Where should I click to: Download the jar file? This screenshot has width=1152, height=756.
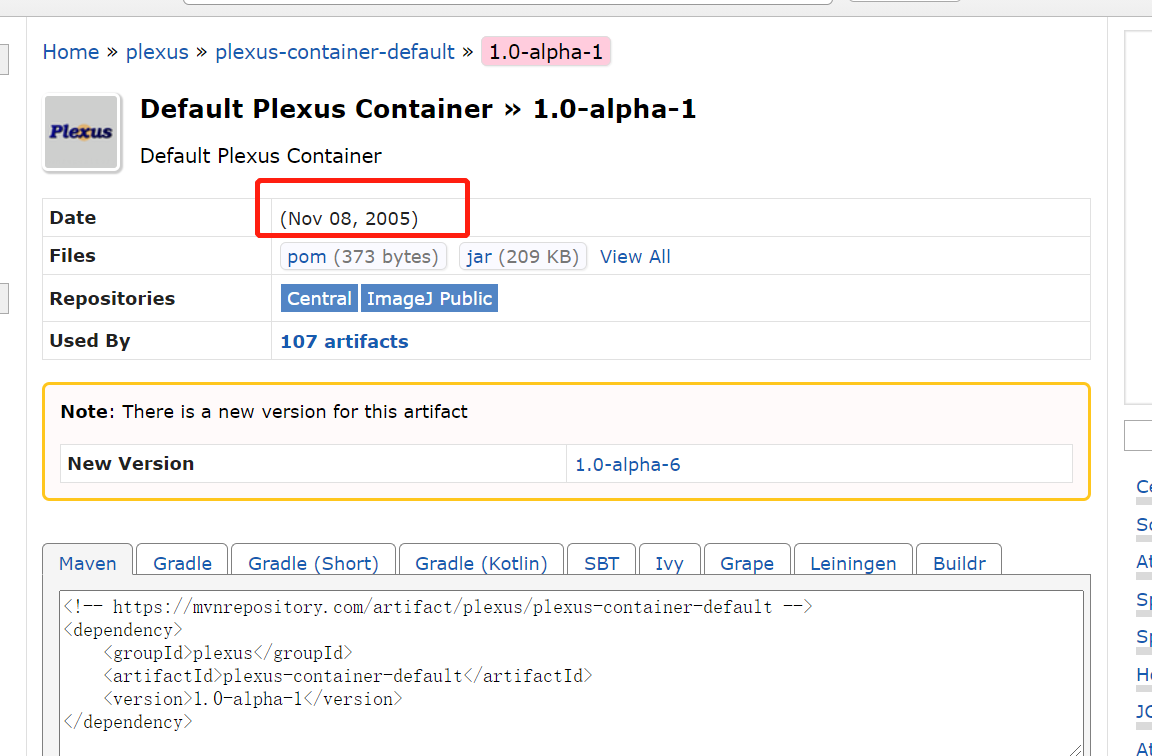479,257
